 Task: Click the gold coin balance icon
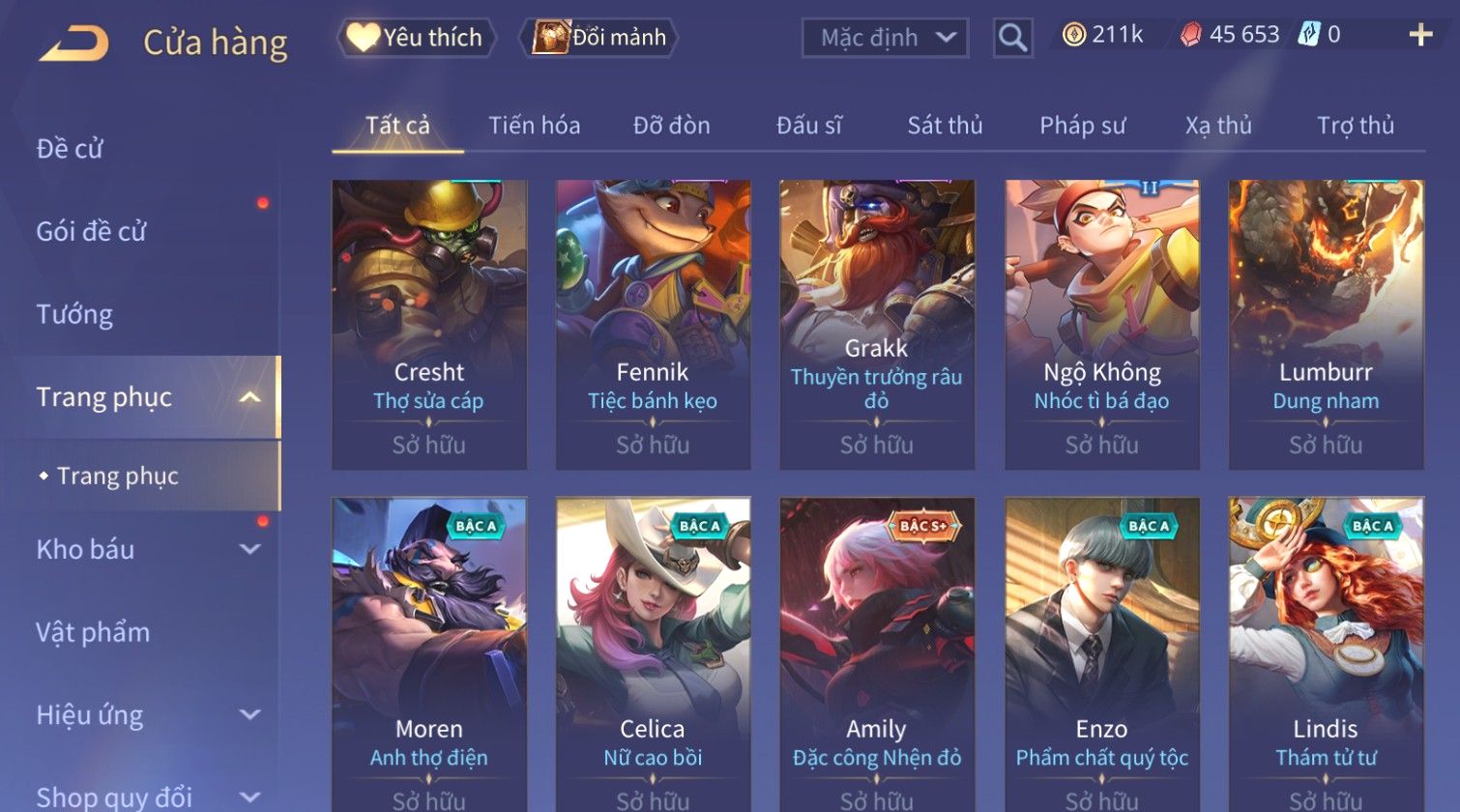pos(1073,35)
